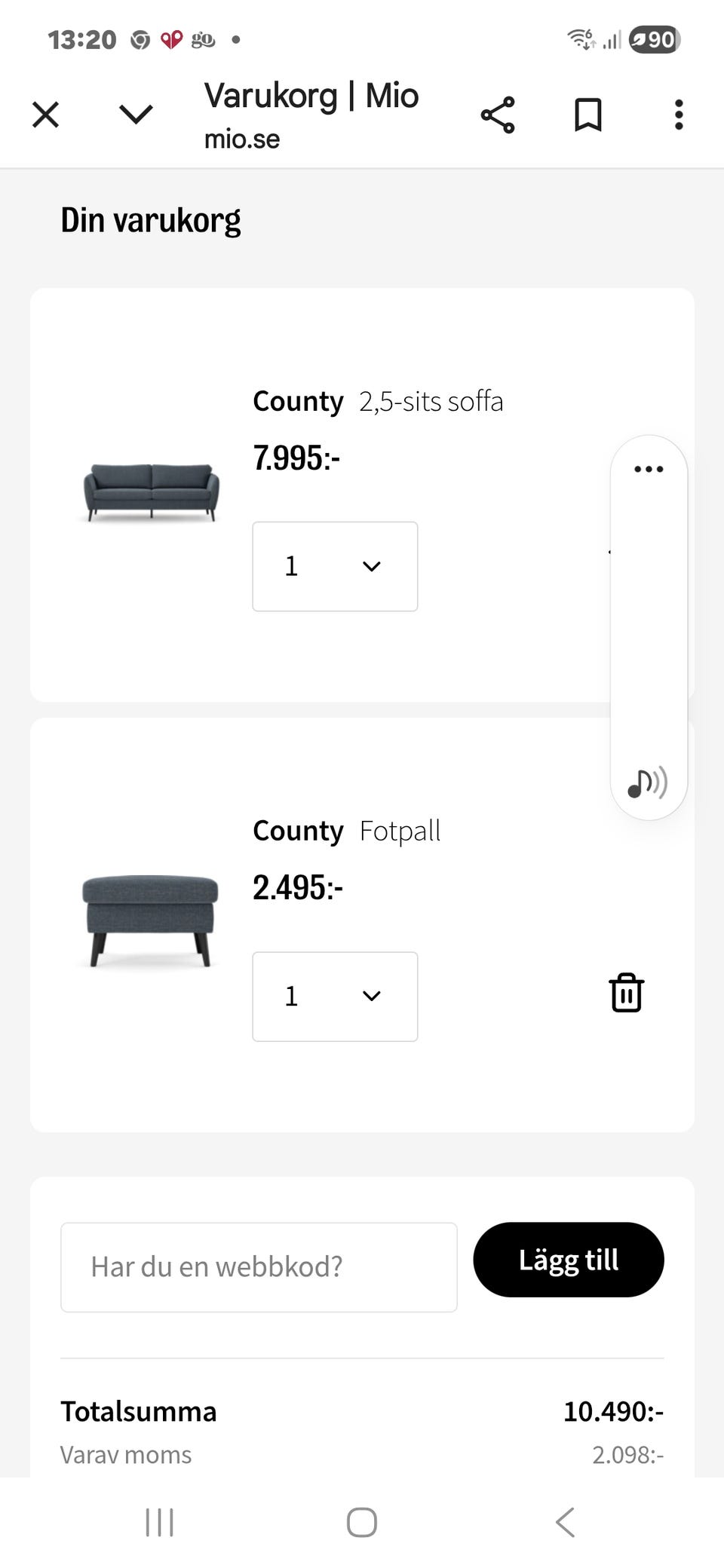Tap the share icon
This screenshot has height=1568, width=724.
pos(498,115)
